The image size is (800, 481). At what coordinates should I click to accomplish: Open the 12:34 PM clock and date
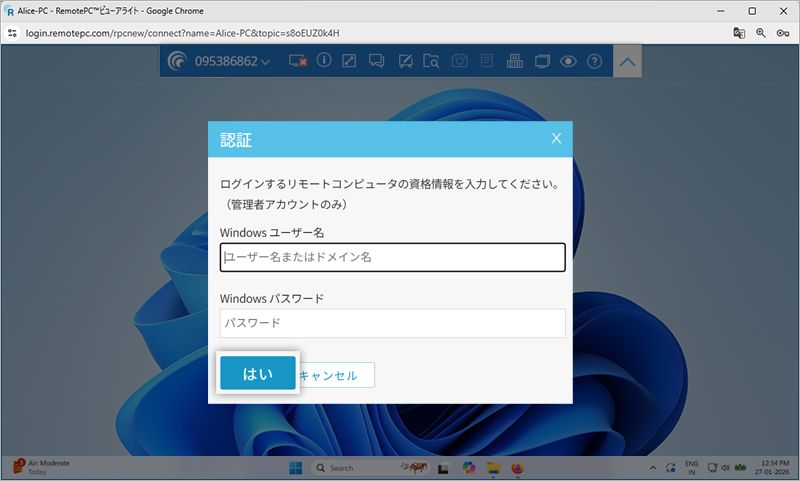[x=772, y=467]
